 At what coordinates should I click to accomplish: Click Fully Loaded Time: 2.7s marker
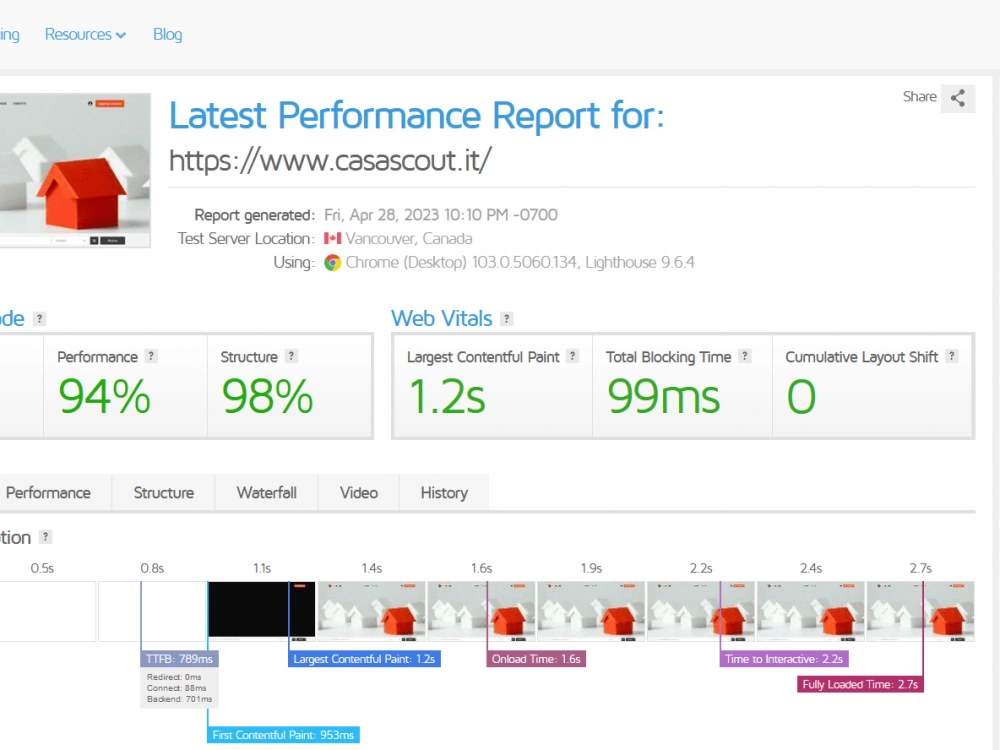pyautogui.click(x=860, y=684)
